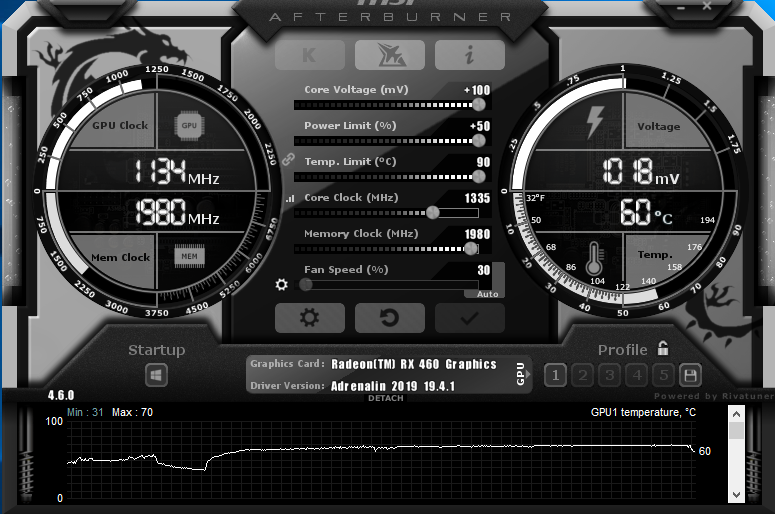The width and height of the screenshot is (775, 514).
Task: Click the Powered by Rivatuner text
Action: (x=714, y=396)
